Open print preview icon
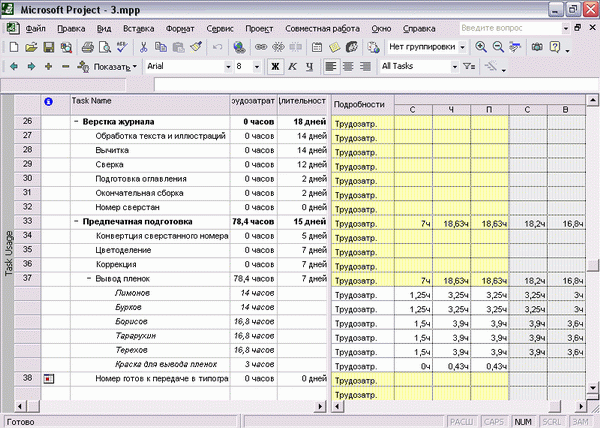Screen dimensions: 600x428 click(104, 47)
